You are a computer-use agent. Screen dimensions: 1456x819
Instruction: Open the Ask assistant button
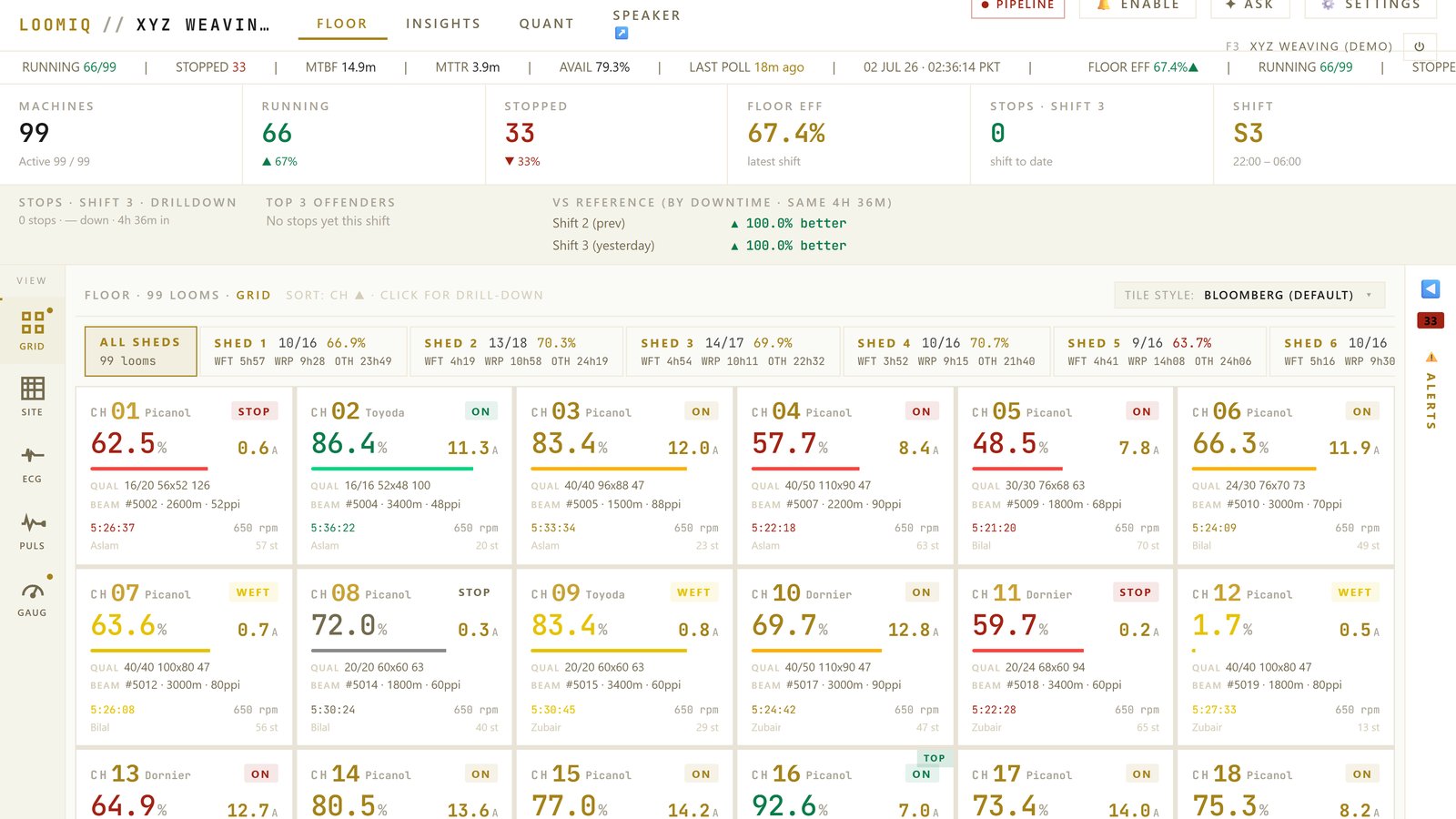pyautogui.click(x=1249, y=5)
